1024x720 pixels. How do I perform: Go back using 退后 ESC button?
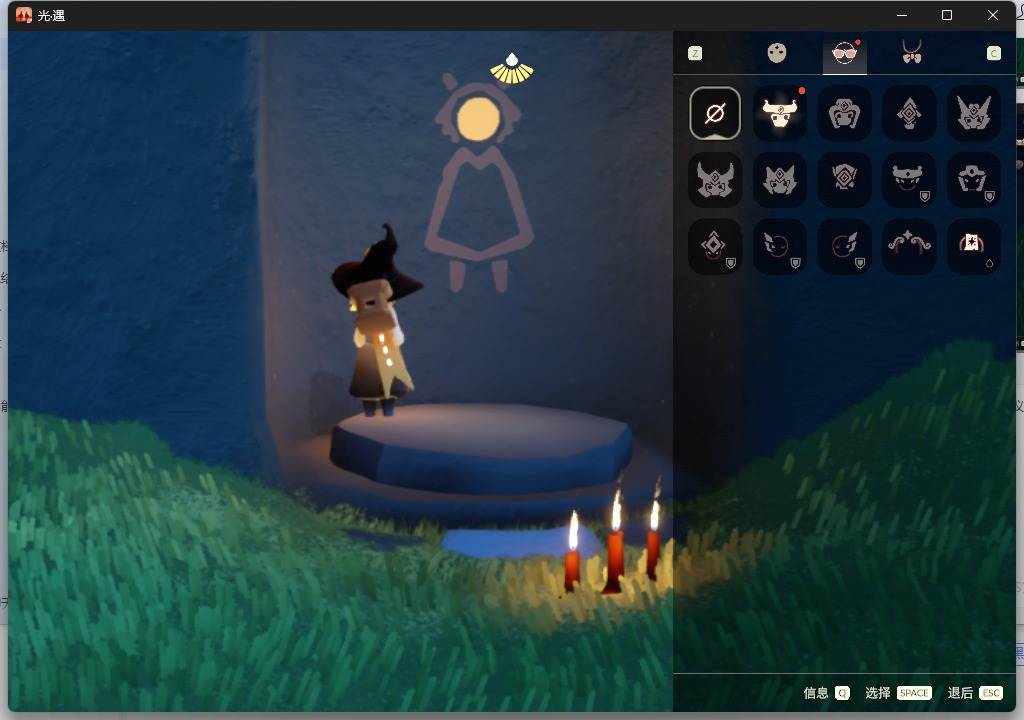point(974,693)
